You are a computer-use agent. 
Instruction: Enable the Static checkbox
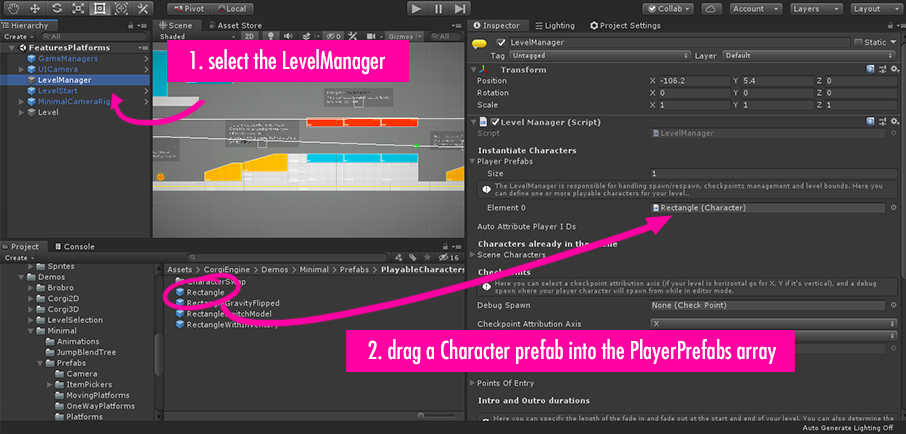click(858, 42)
